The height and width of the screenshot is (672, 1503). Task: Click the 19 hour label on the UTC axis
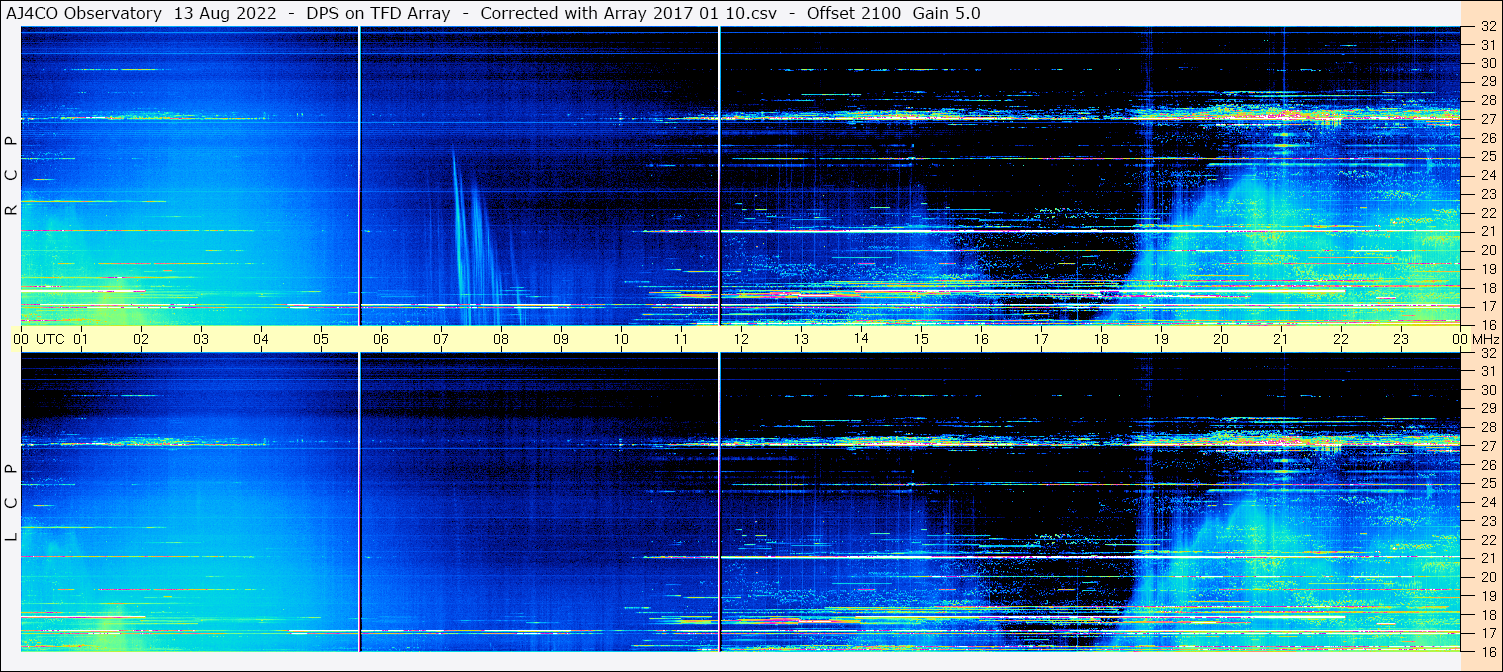tap(1161, 339)
